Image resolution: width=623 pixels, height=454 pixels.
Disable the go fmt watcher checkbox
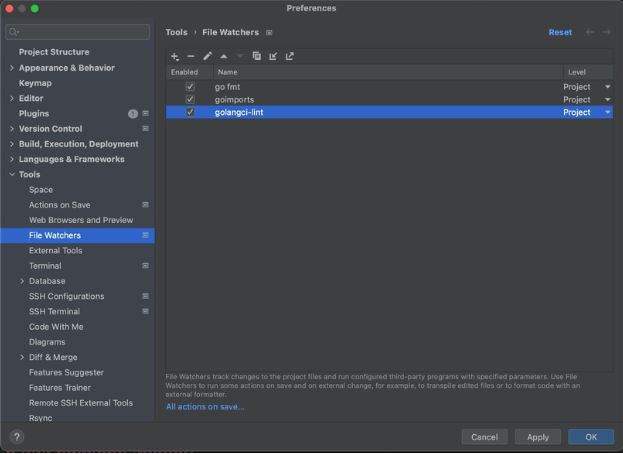point(190,87)
